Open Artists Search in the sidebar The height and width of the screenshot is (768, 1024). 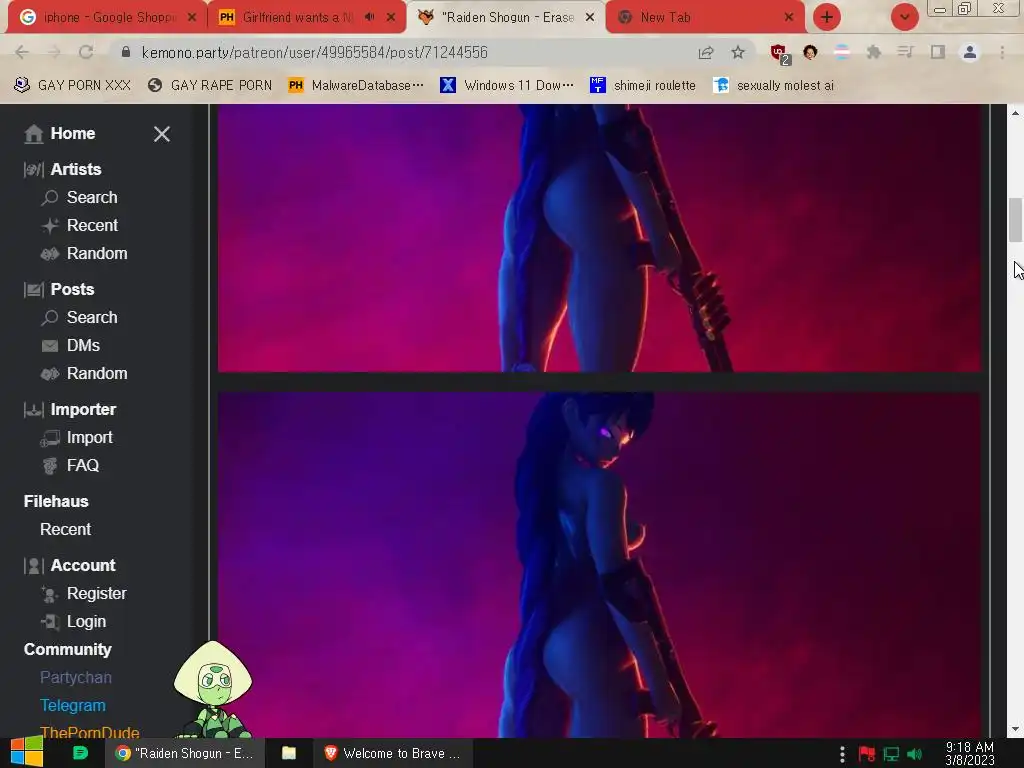pyautogui.click(x=92, y=197)
